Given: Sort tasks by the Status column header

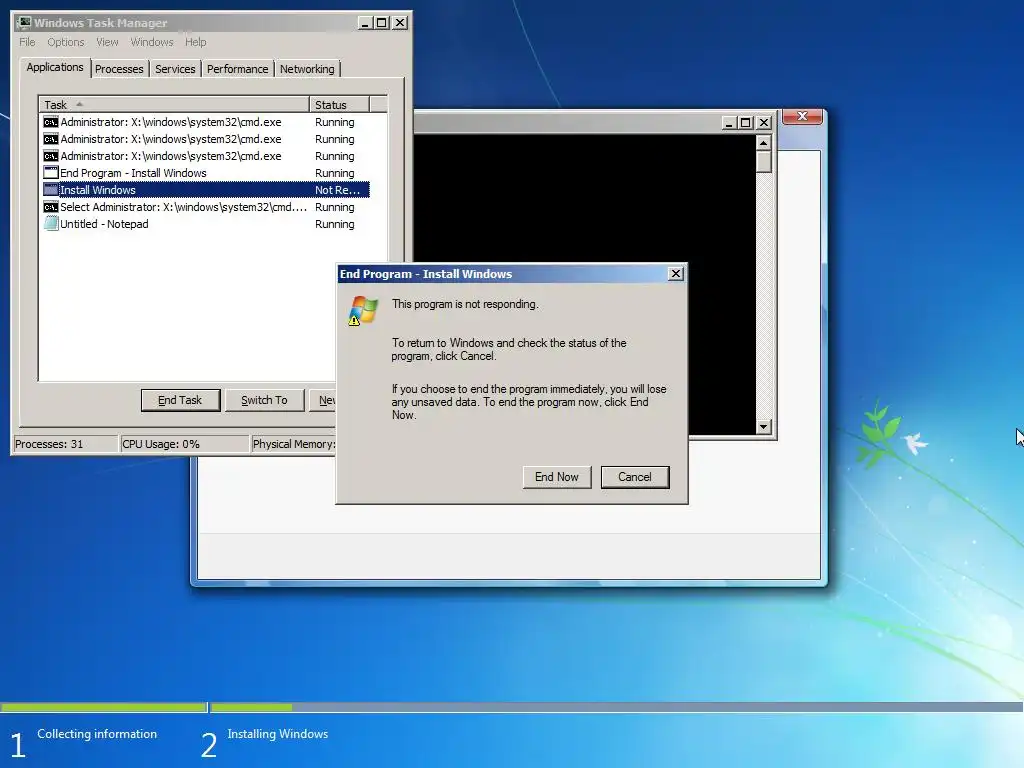Looking at the screenshot, I should point(339,104).
